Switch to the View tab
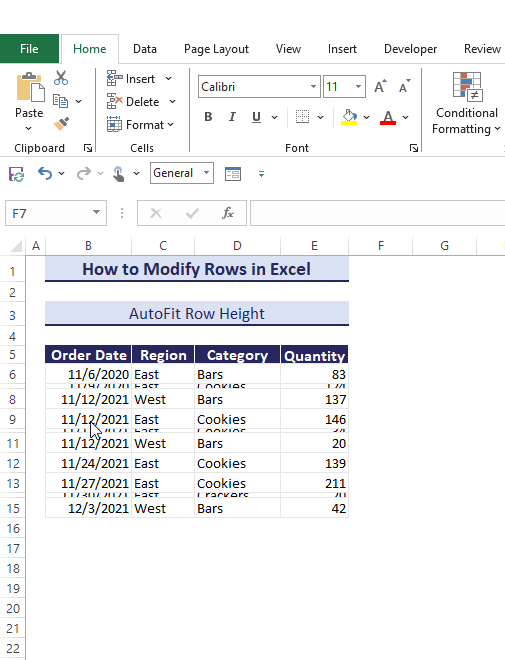This screenshot has width=505, height=660. pyautogui.click(x=288, y=49)
